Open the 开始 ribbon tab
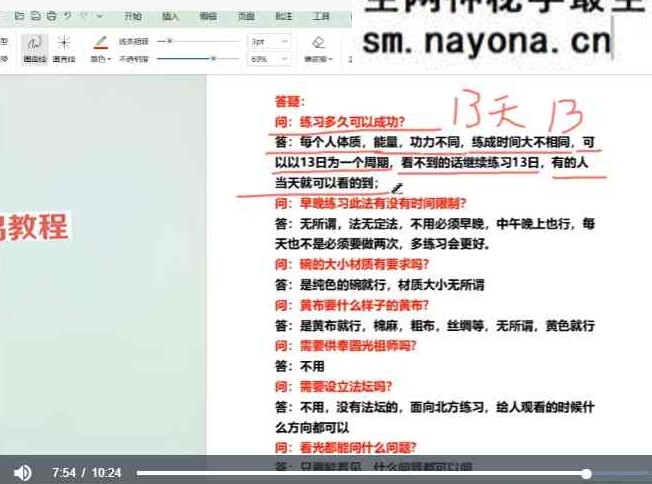The width and height of the screenshot is (652, 484). pos(133,16)
